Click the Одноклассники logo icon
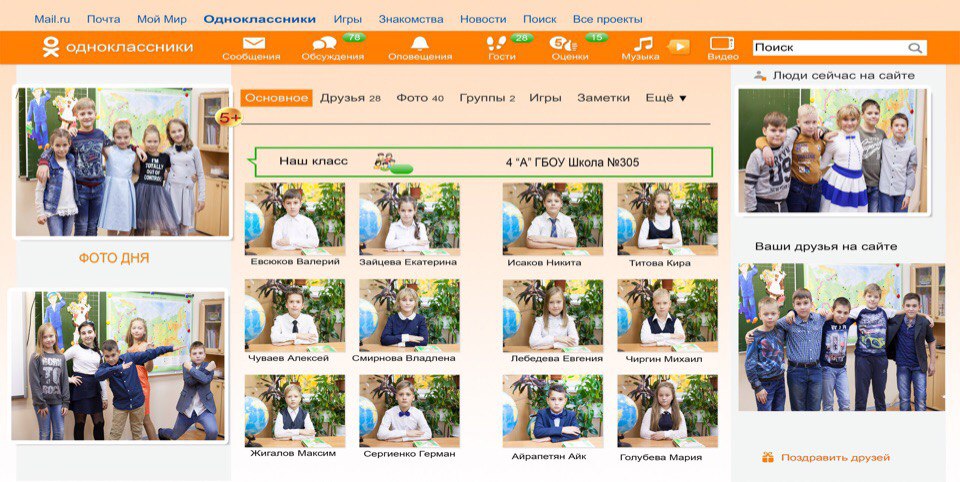 click(x=51, y=47)
